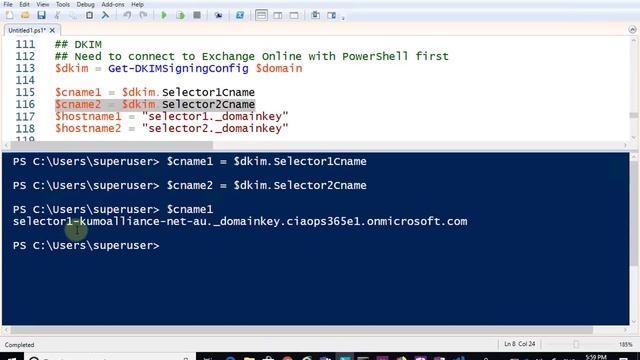
Task: Click the $hostname1 variable in script
Action: [x=88, y=116]
